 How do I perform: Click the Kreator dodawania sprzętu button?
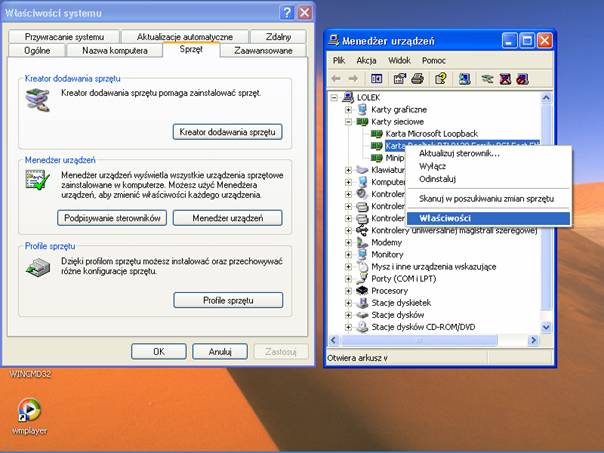click(227, 132)
